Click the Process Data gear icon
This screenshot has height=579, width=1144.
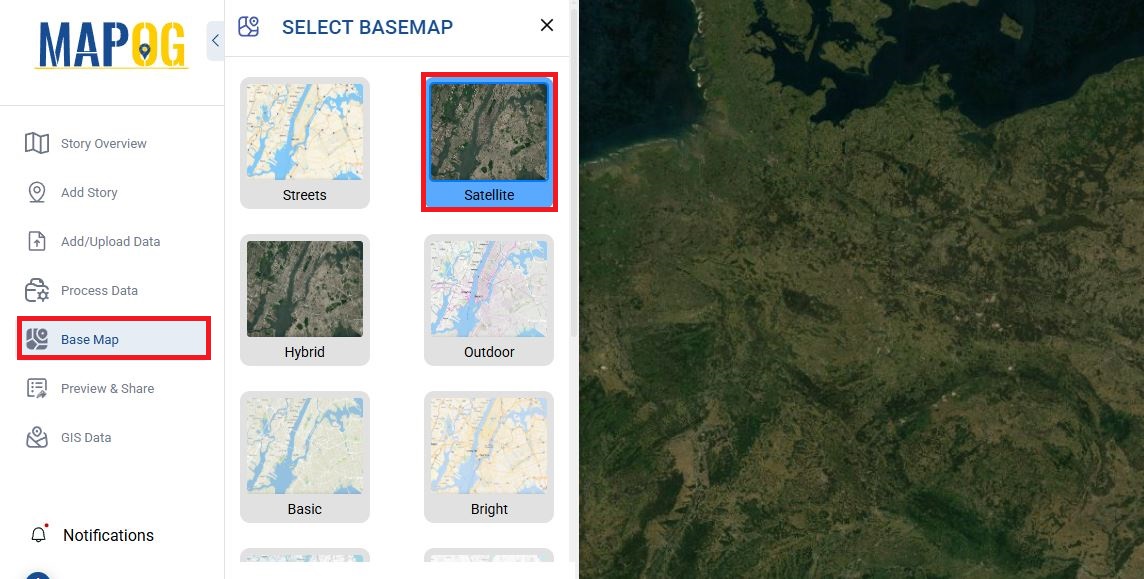pyautogui.click(x=37, y=290)
